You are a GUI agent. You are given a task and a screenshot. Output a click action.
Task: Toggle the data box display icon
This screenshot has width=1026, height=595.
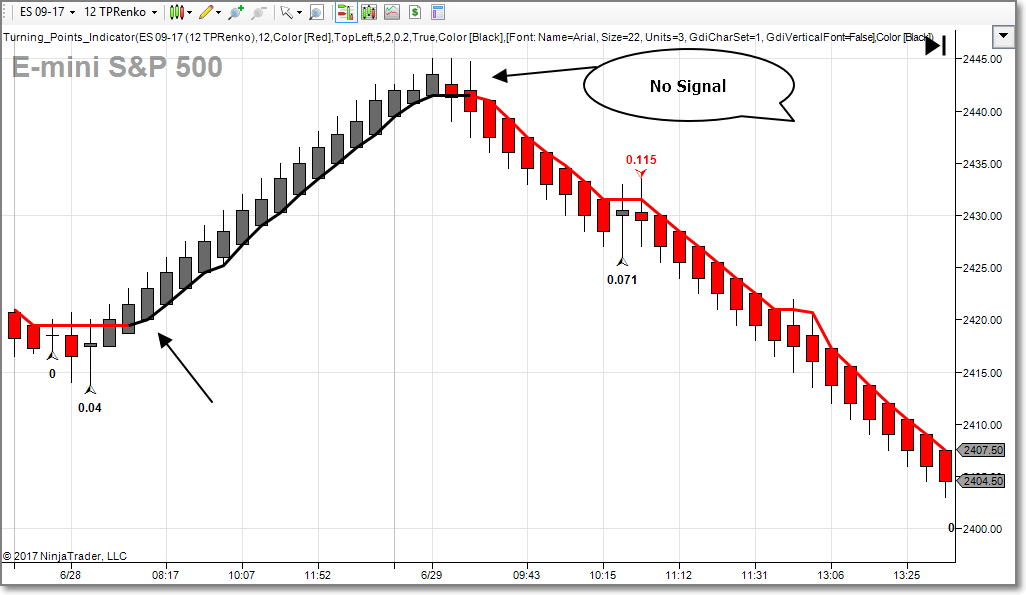316,12
